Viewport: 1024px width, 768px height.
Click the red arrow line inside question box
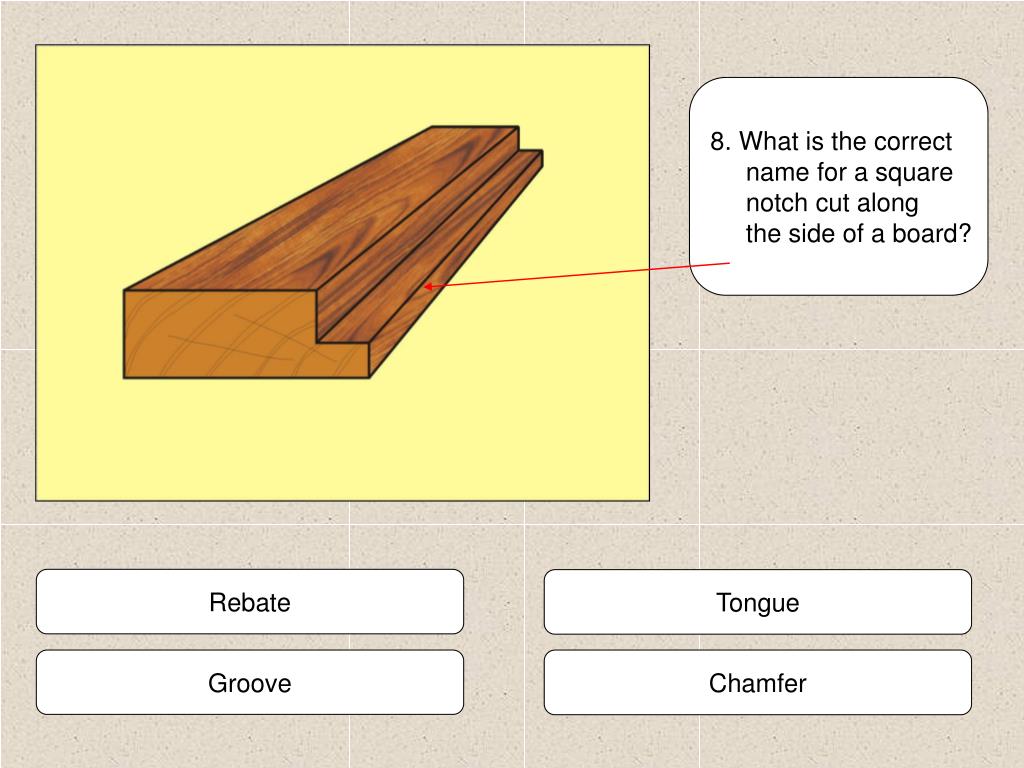[710, 264]
